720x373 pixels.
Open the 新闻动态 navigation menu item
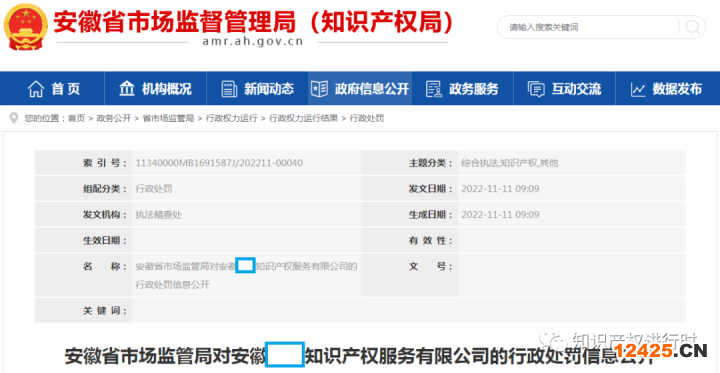tap(258, 89)
